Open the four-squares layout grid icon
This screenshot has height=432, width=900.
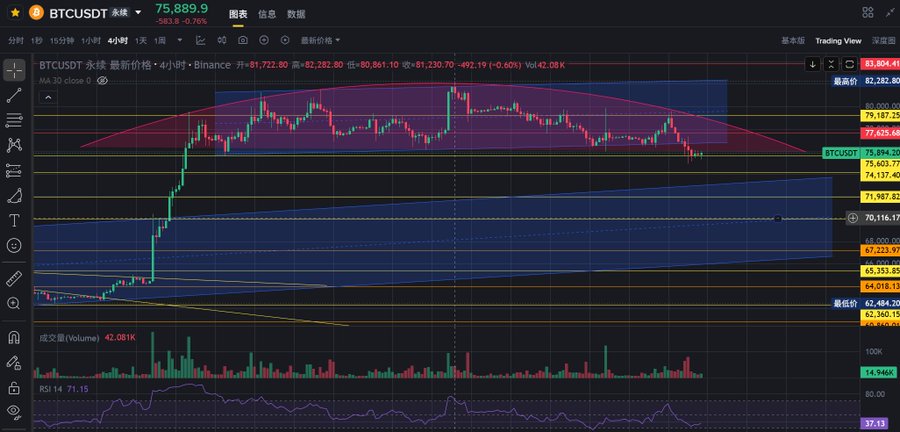pos(868,13)
